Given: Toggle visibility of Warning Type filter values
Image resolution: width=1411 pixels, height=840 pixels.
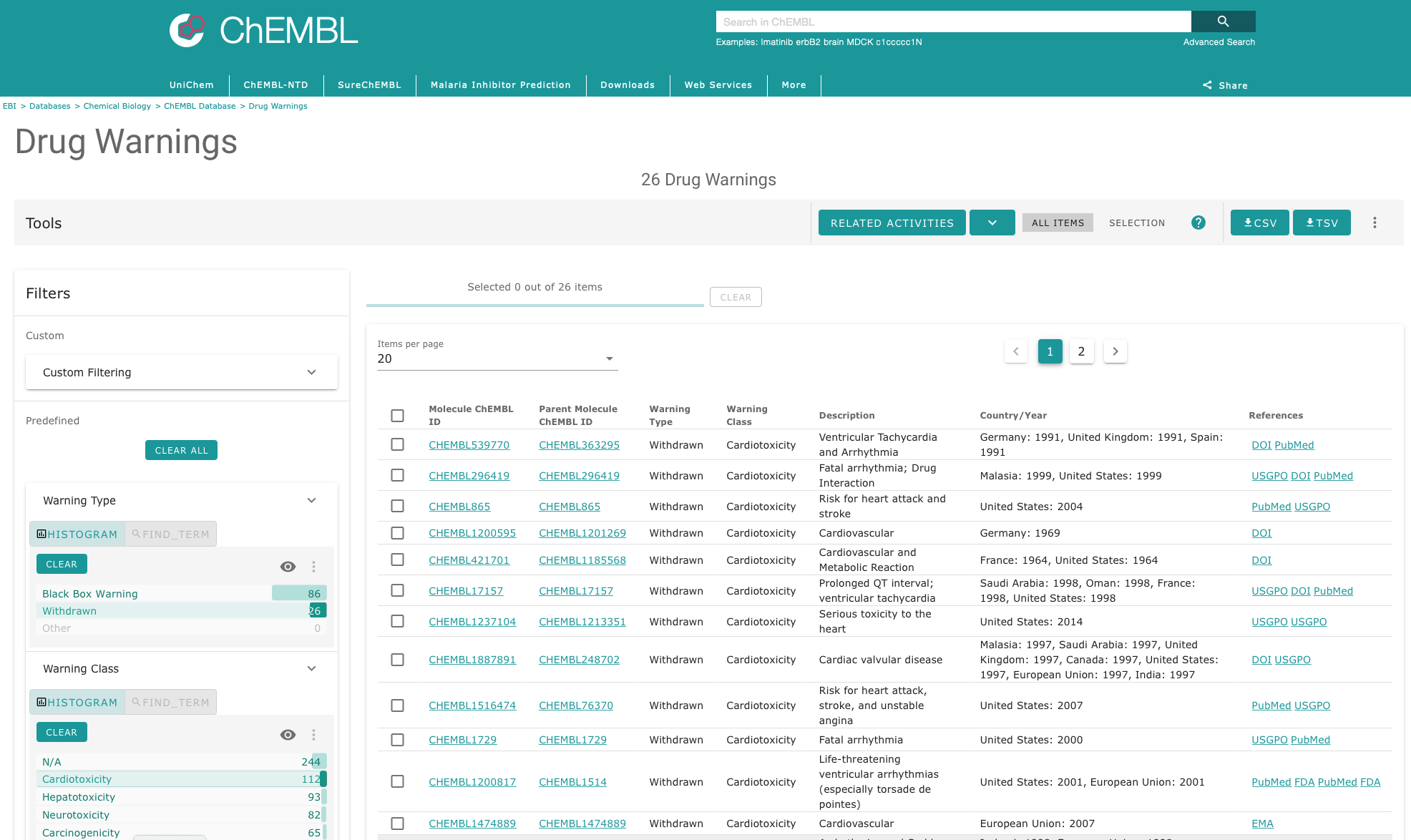Looking at the screenshot, I should click(288, 566).
